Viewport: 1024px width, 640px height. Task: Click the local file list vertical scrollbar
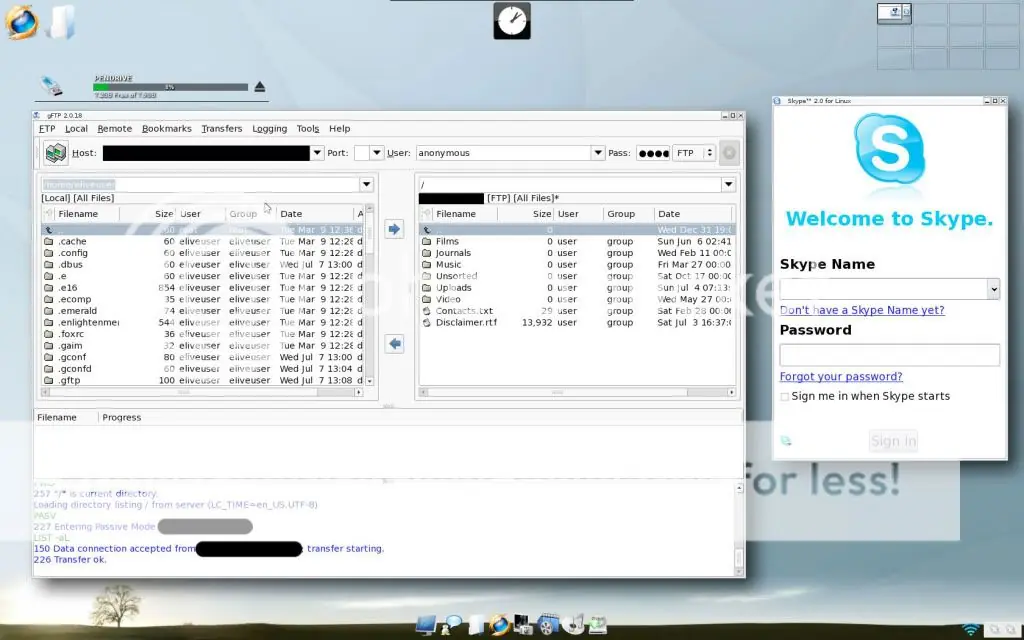pyautogui.click(x=370, y=295)
